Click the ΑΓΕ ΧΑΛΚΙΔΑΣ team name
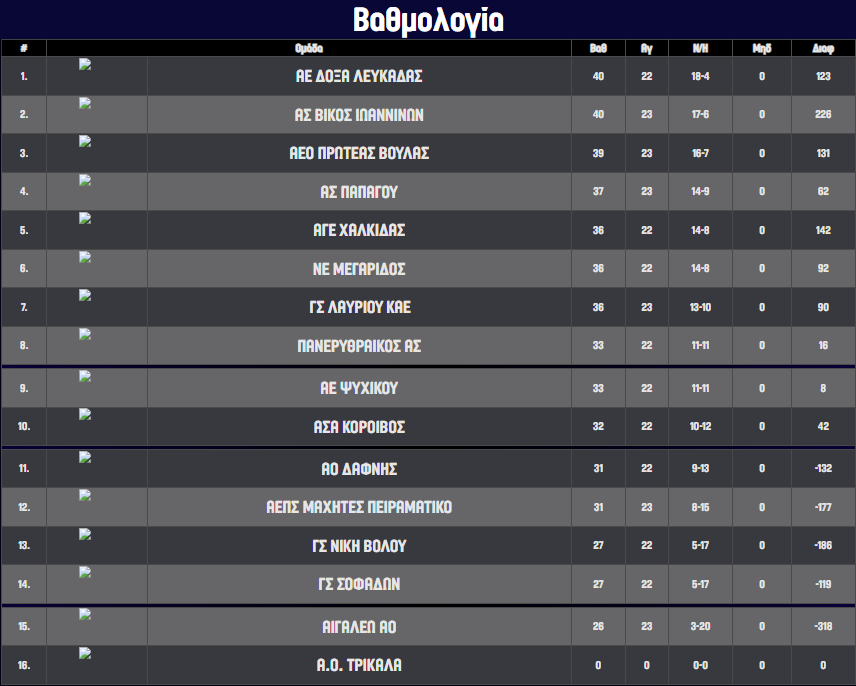Viewport: 856px width, 686px height. click(x=359, y=230)
